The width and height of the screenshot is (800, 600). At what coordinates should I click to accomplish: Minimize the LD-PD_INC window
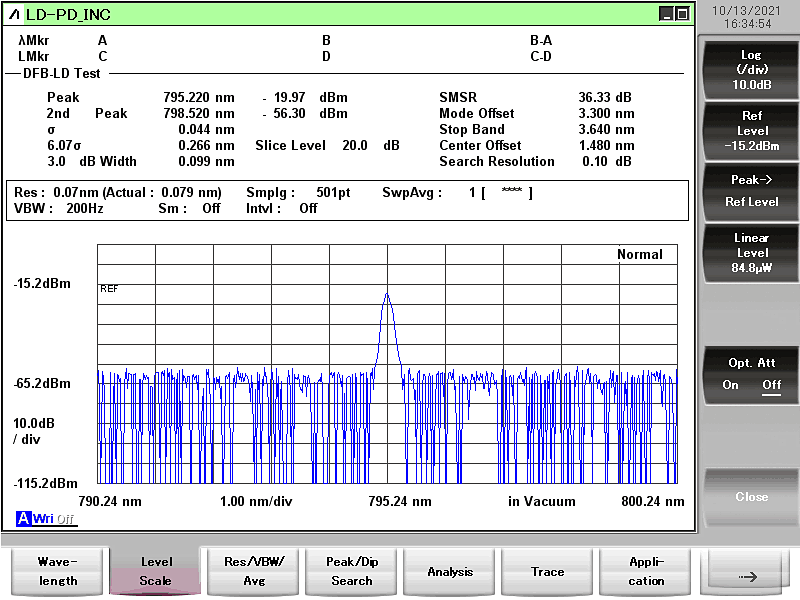[x=666, y=14]
